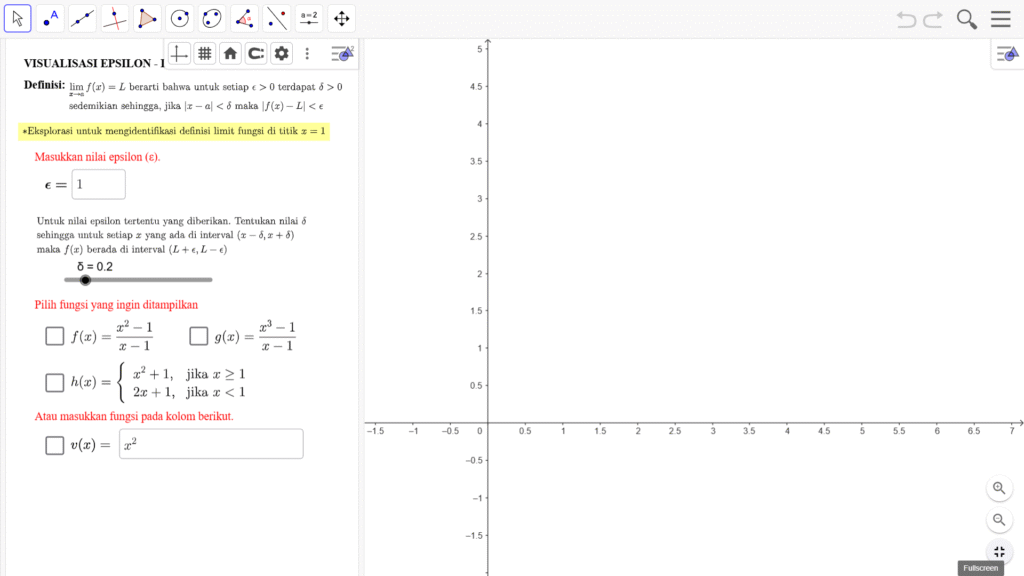This screenshot has height=576, width=1024.
Task: Select the Perpendicular Line tool
Action: tap(116, 18)
